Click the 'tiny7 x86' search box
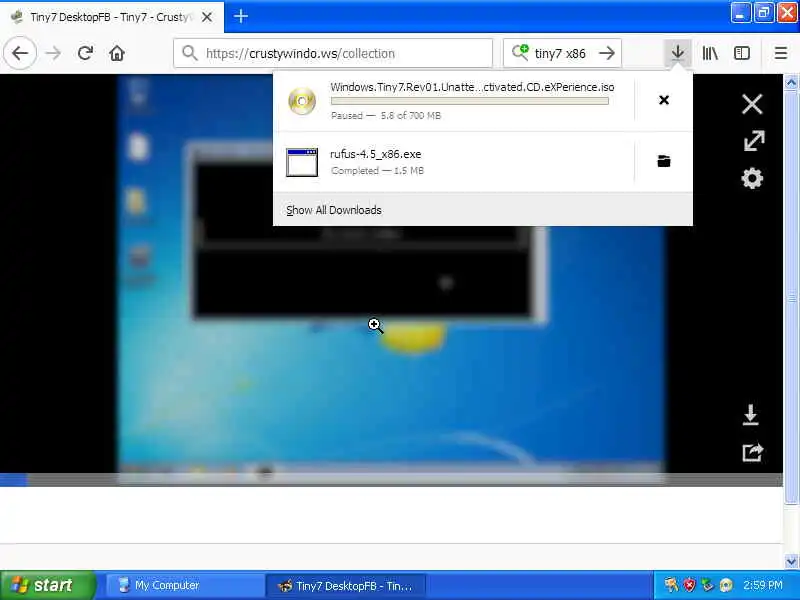This screenshot has width=800, height=600. coord(562,53)
